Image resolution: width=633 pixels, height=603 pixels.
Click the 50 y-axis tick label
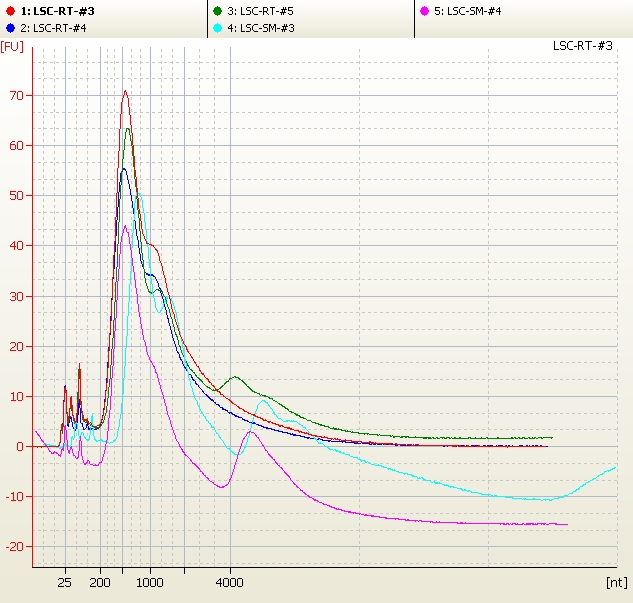(17, 196)
